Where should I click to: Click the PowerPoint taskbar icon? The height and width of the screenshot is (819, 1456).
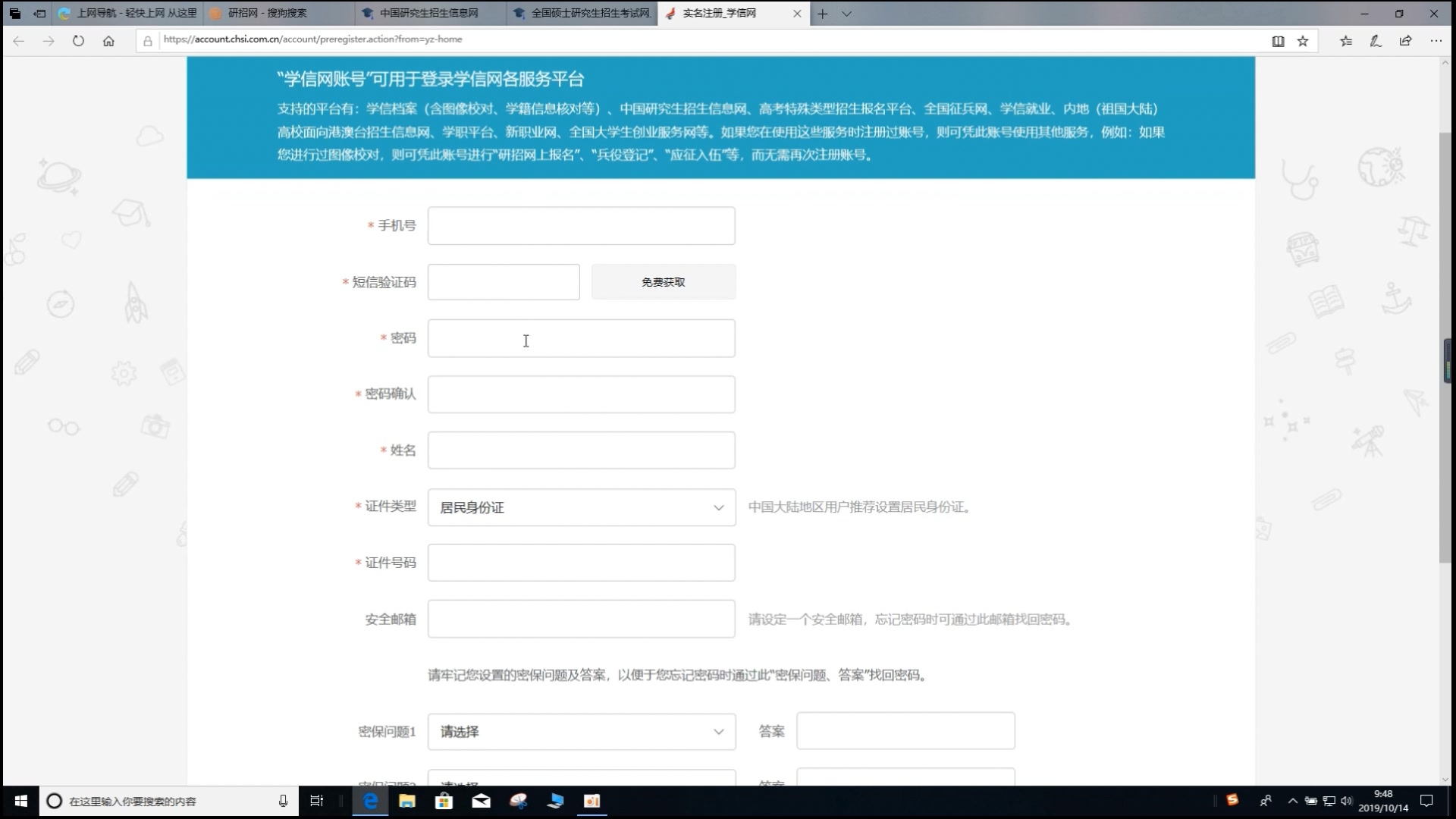coord(592,801)
